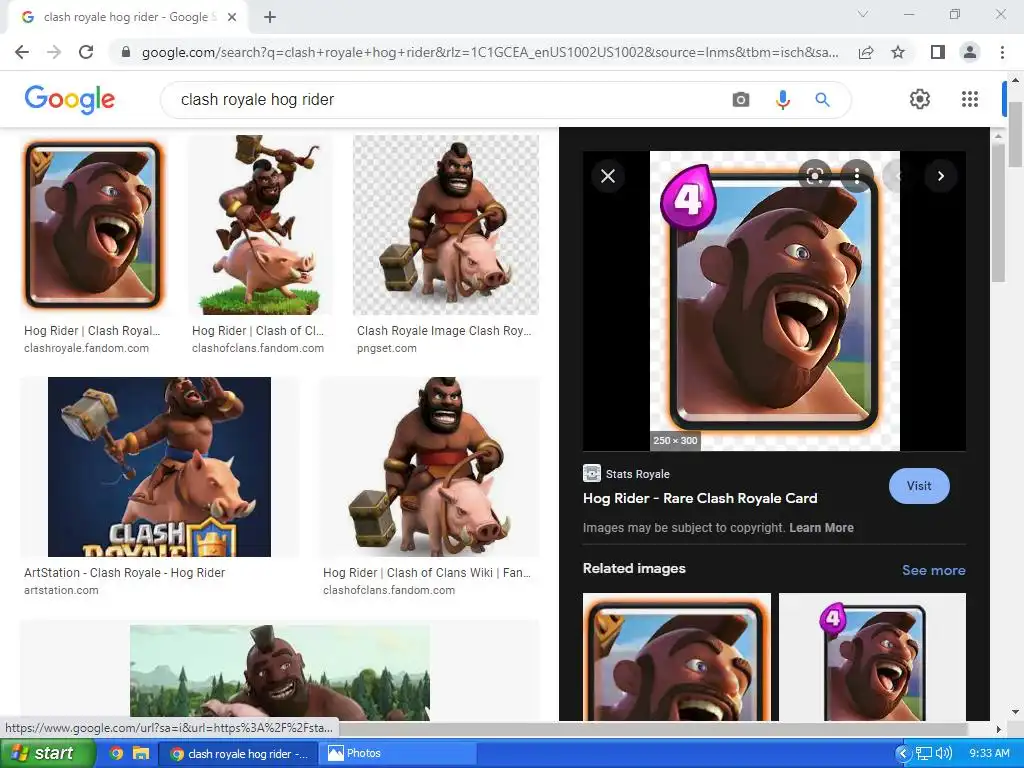Screen dimensions: 1024x768
Task: Close the image preview panel
Action: [608, 176]
